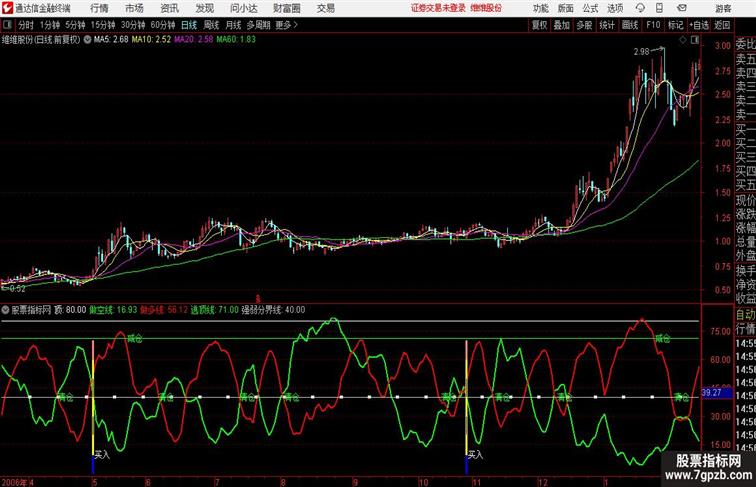Click the 游客 user account label

click(723, 8)
